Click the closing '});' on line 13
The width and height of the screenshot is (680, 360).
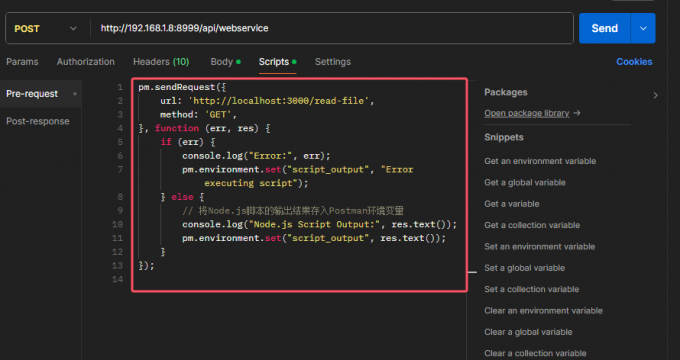[x=146, y=265]
